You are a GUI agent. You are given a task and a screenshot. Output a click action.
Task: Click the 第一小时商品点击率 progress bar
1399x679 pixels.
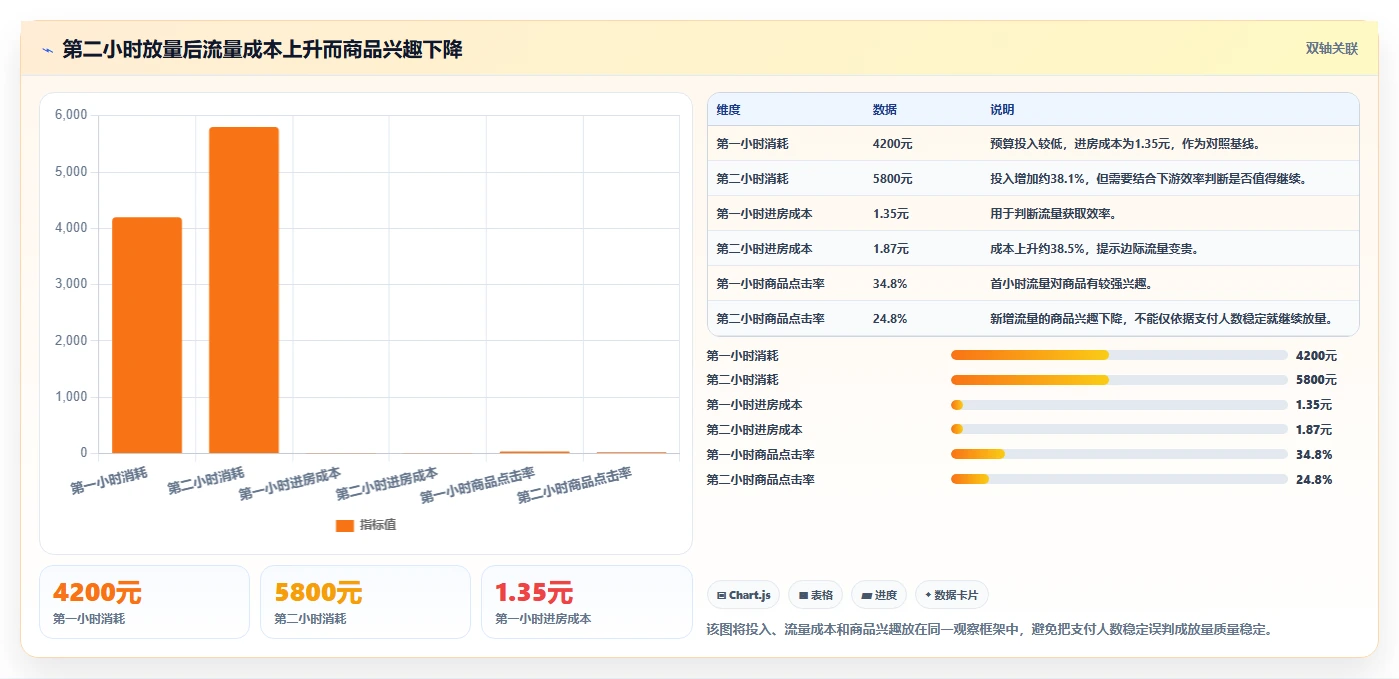tap(1119, 455)
